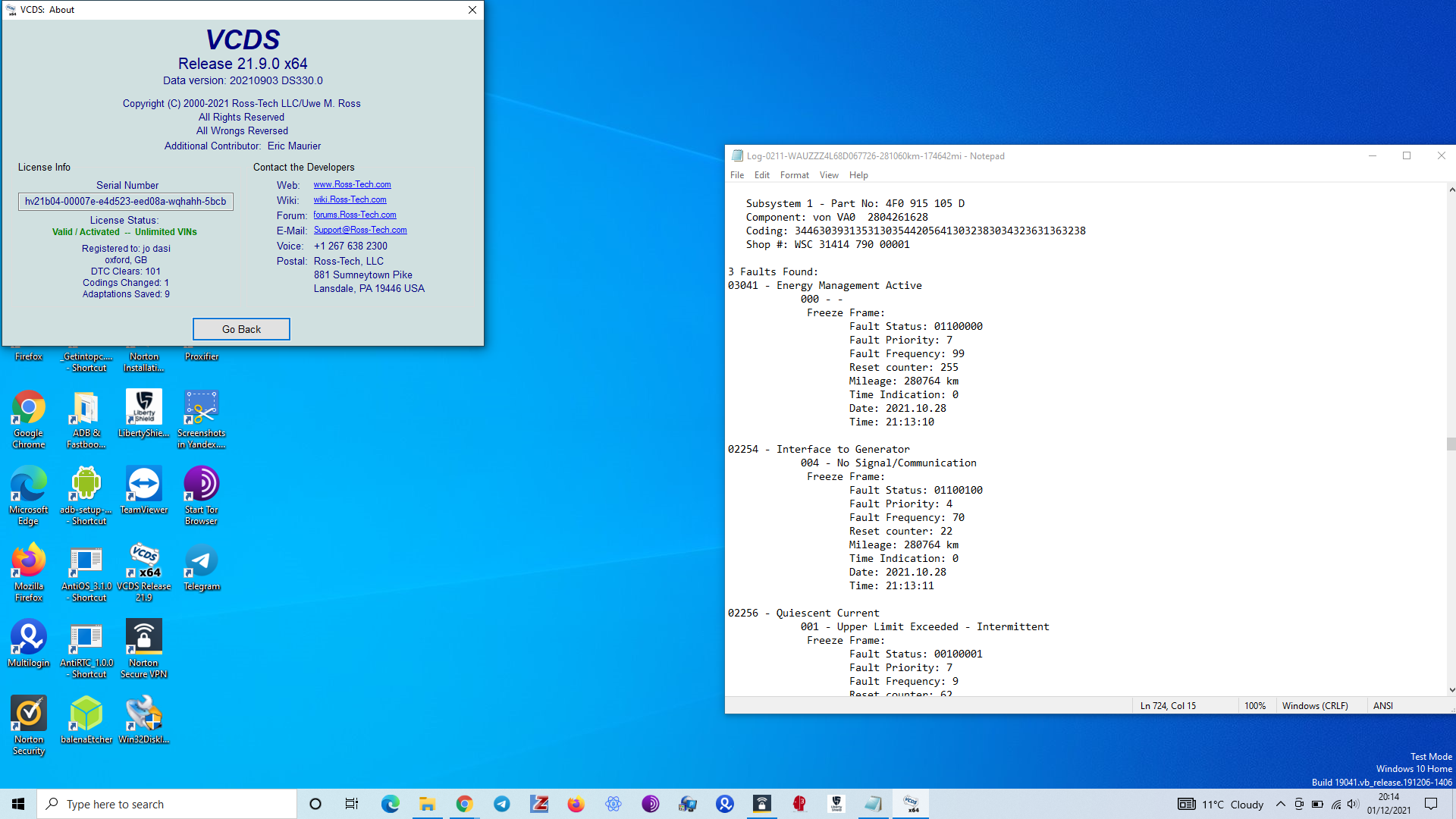Open the Help menu in Notepad
Image resolution: width=1456 pixels, height=819 pixels.
(x=858, y=175)
